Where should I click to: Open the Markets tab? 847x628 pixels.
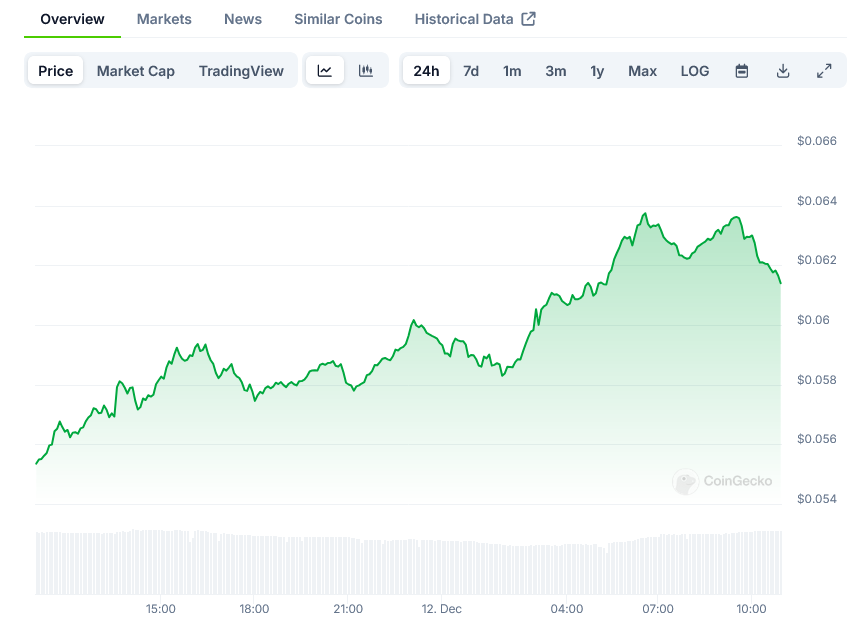coord(164,19)
